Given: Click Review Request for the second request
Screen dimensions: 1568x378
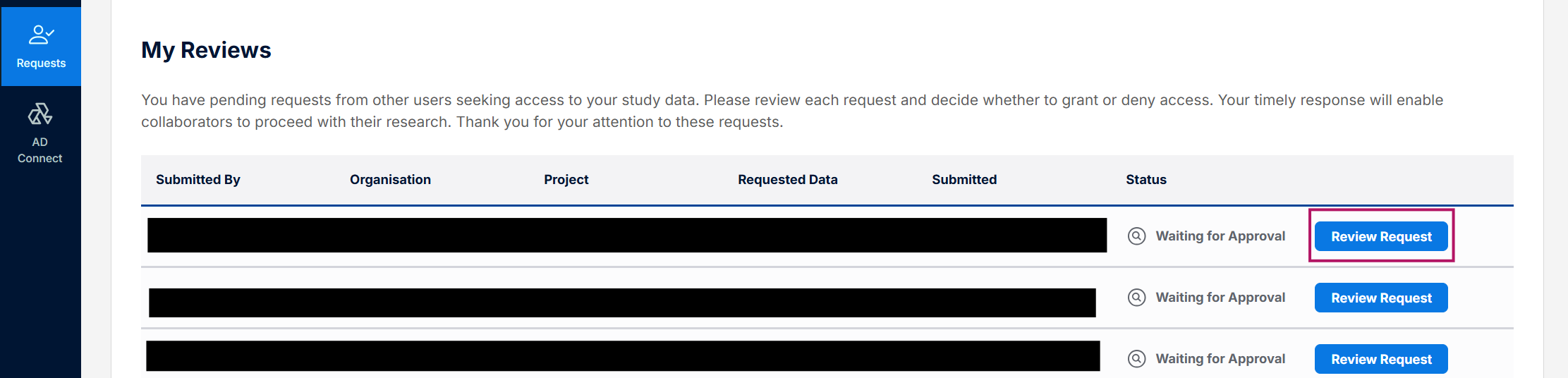Looking at the screenshot, I should point(1380,298).
